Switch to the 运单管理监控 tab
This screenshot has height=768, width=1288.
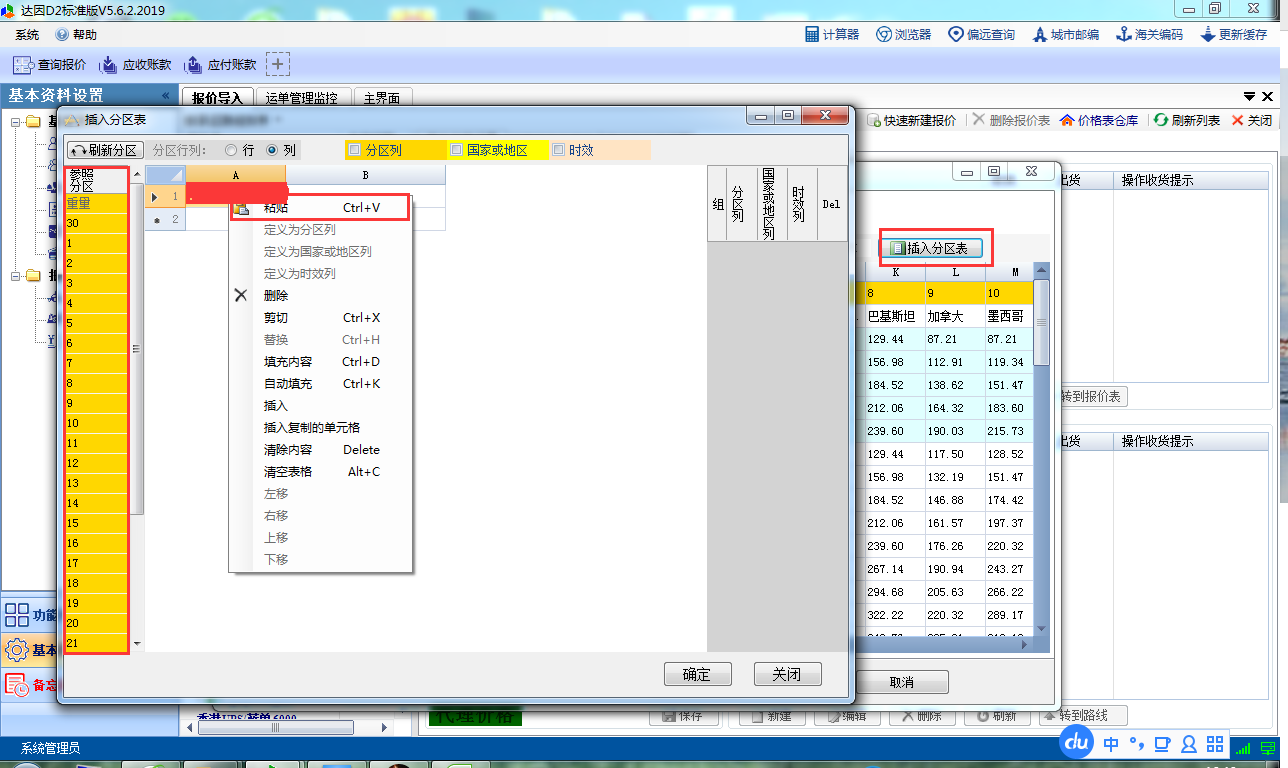point(302,98)
